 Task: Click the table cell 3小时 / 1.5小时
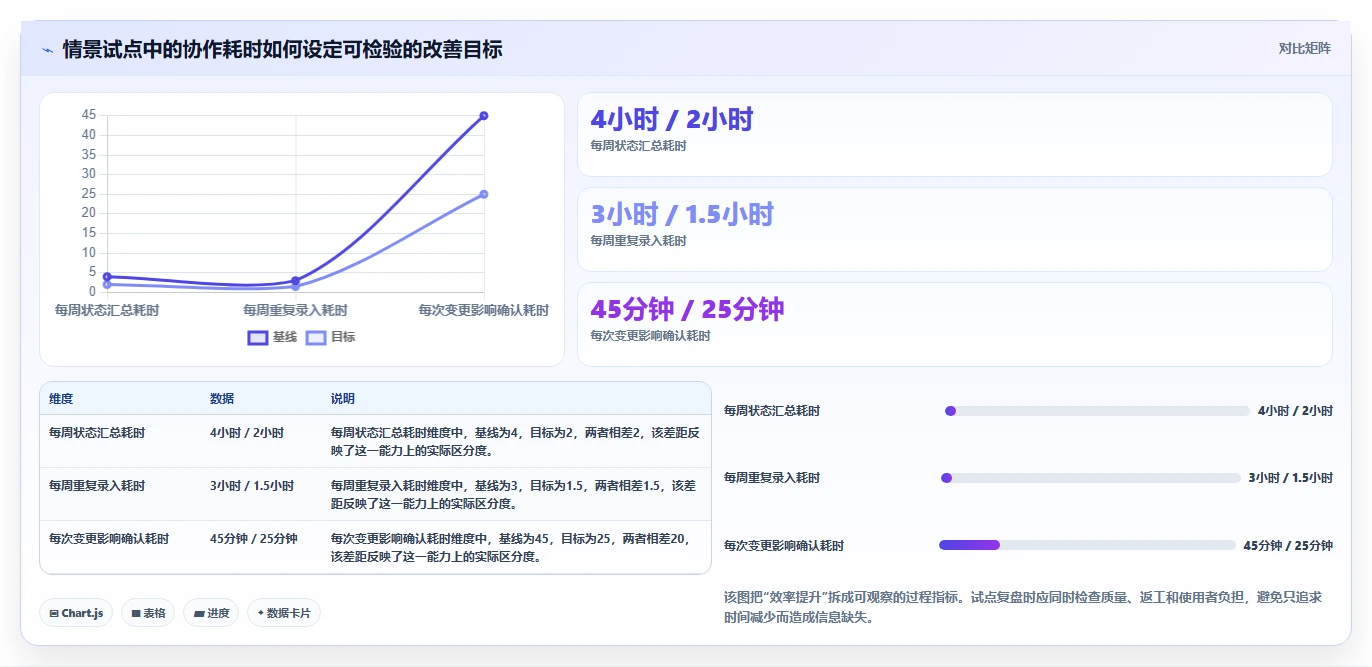252,485
